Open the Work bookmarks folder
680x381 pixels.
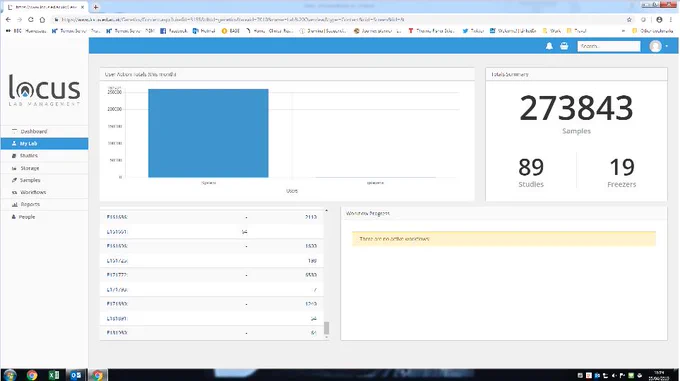click(x=552, y=31)
